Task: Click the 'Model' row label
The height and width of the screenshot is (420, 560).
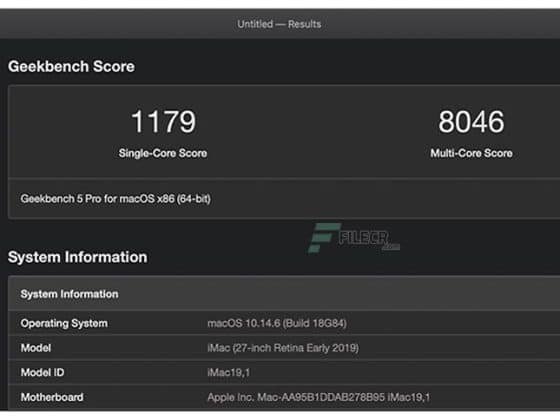Action: click(36, 348)
